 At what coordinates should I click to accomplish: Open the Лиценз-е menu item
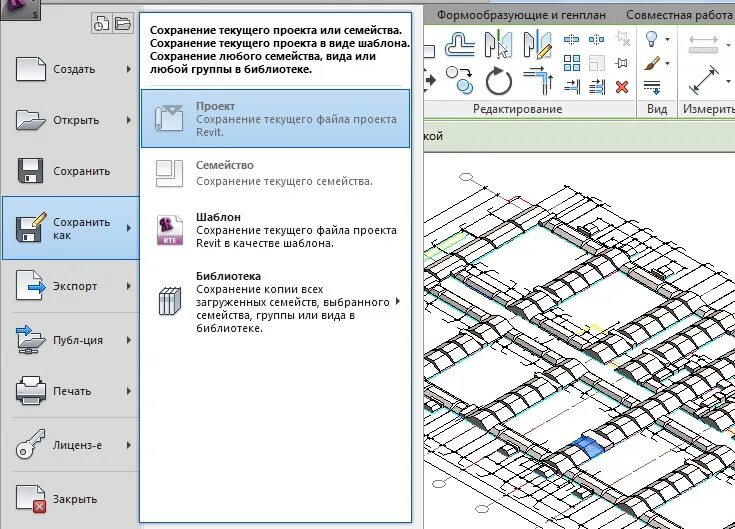[70, 445]
